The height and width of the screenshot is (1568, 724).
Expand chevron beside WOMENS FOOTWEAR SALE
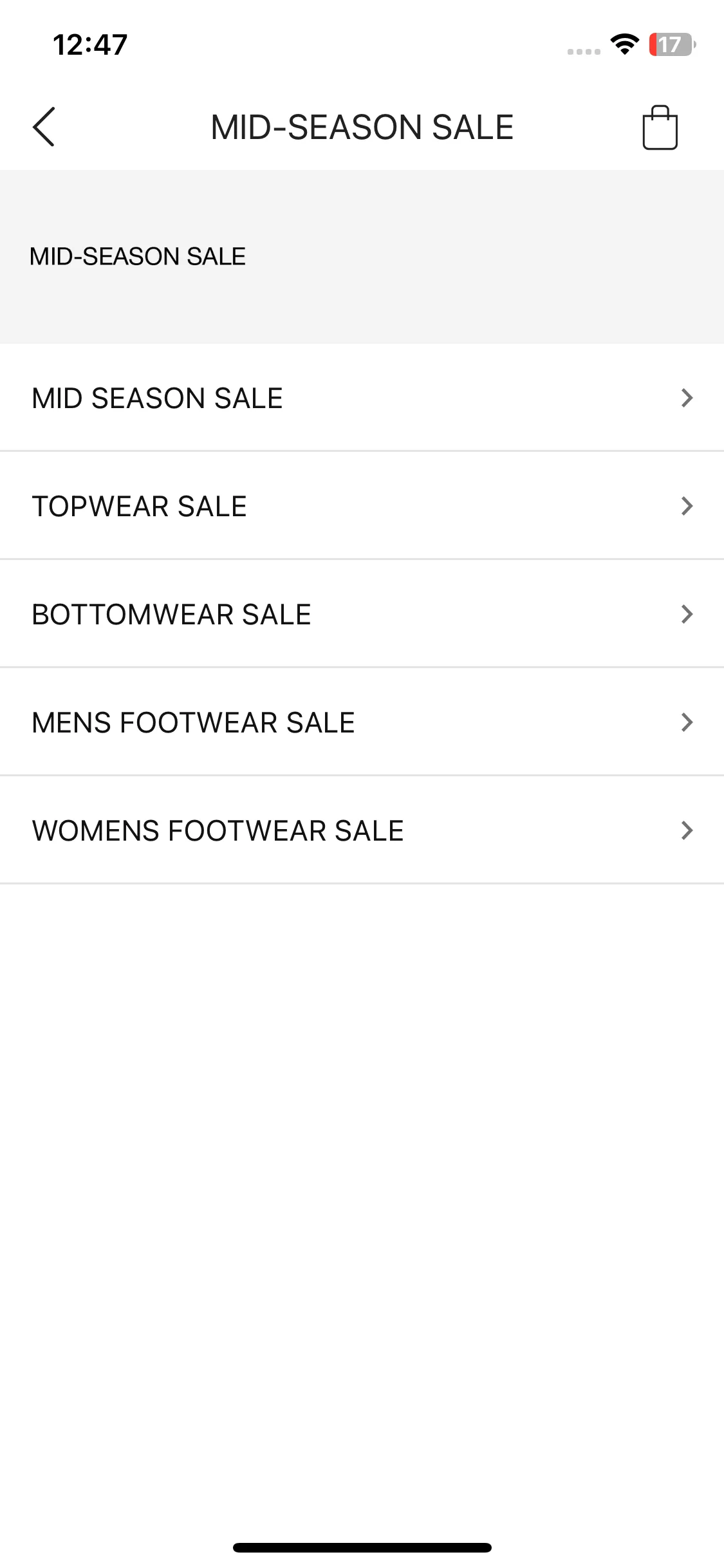[687, 830]
